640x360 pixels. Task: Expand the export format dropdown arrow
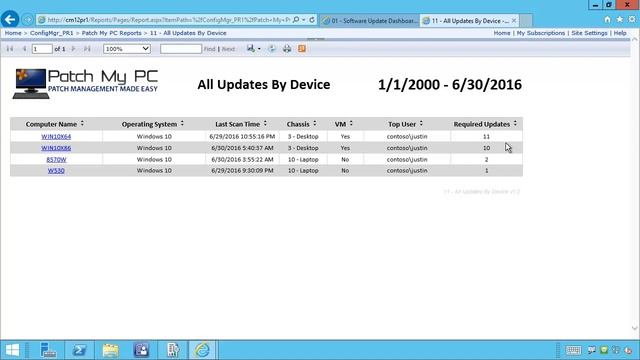[259, 49]
